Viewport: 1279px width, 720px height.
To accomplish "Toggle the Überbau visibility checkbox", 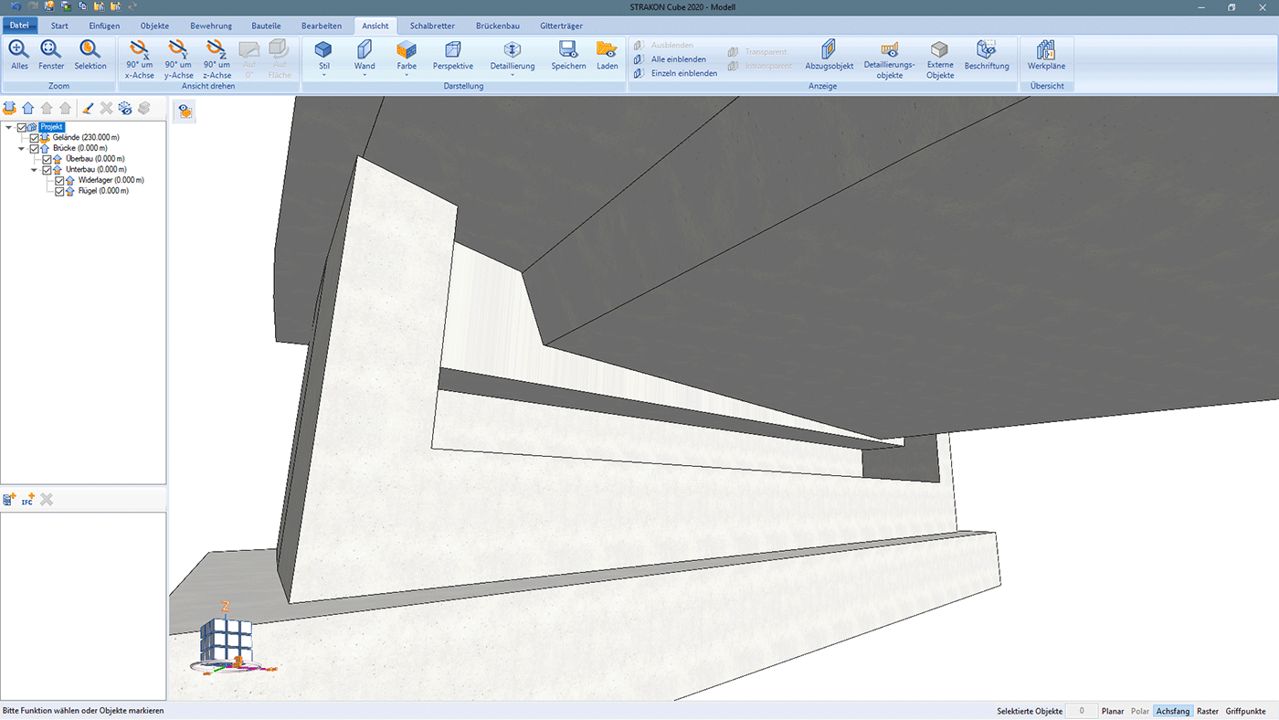I will [x=46, y=159].
